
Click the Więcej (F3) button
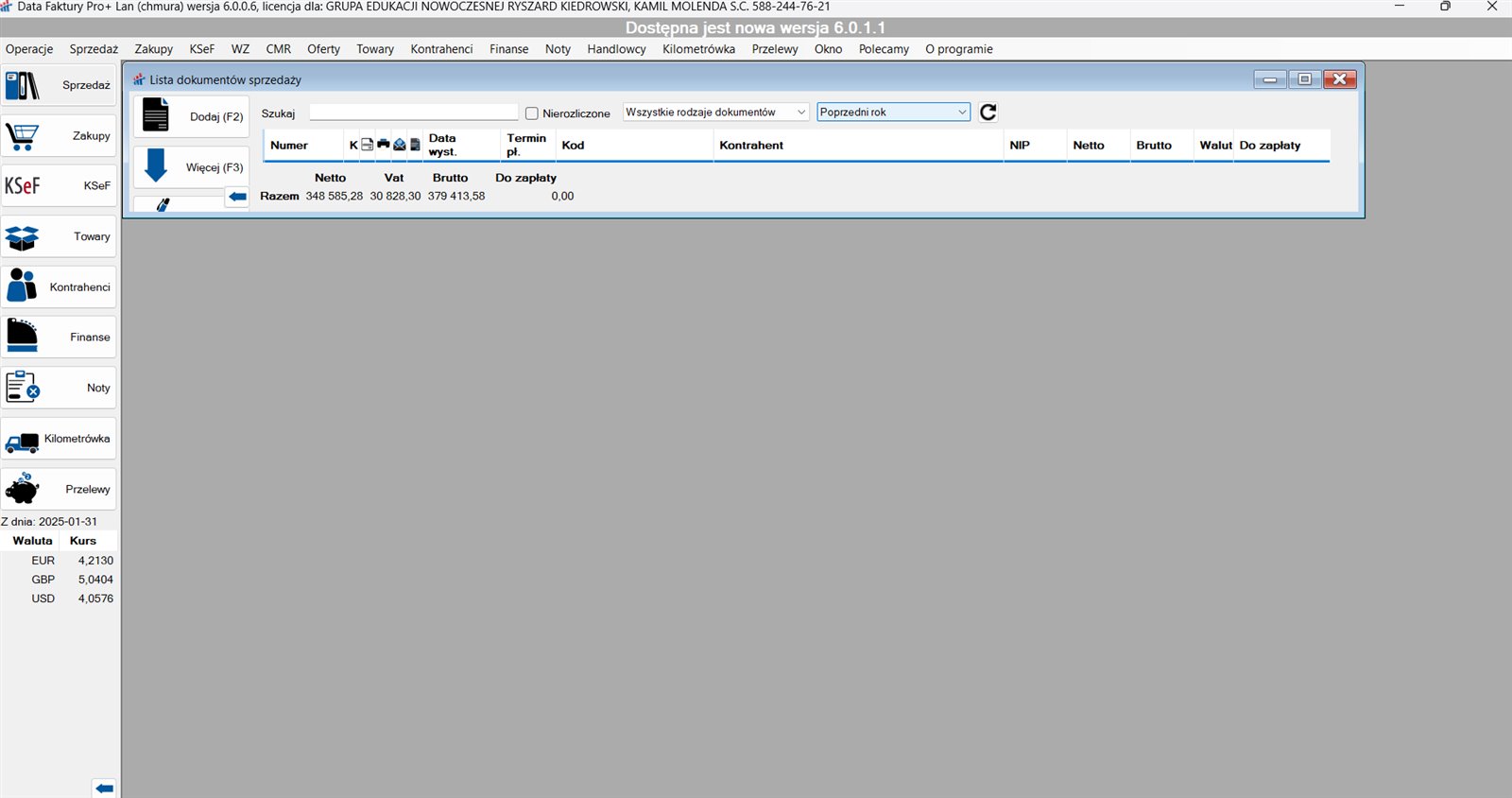pyautogui.click(x=192, y=167)
